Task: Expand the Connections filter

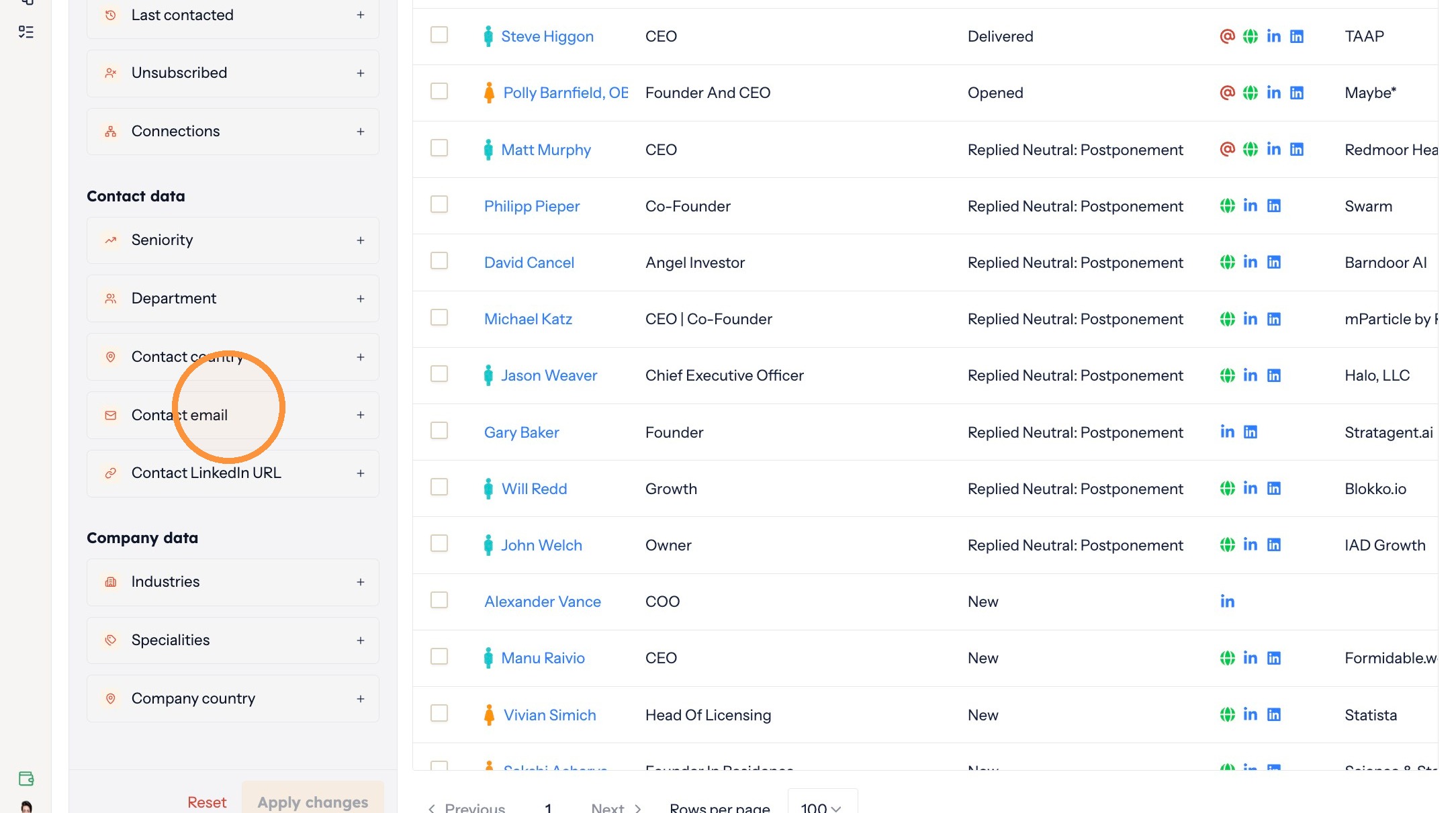Action: pyautogui.click(x=233, y=131)
